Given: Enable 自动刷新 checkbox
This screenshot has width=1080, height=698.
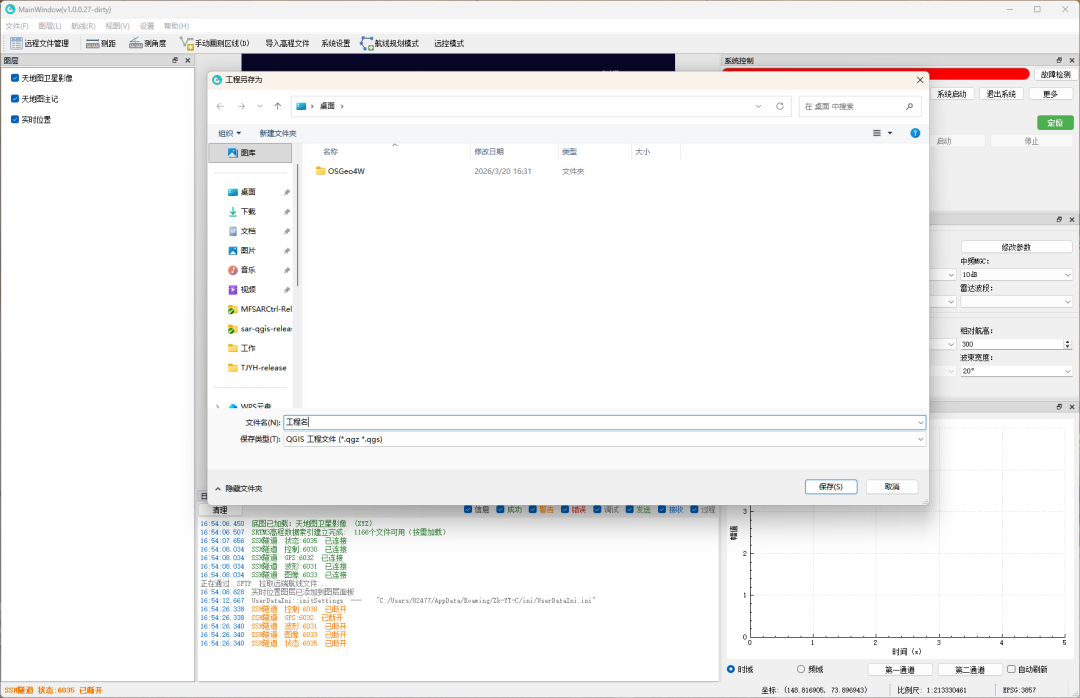Looking at the screenshot, I should [x=1011, y=669].
